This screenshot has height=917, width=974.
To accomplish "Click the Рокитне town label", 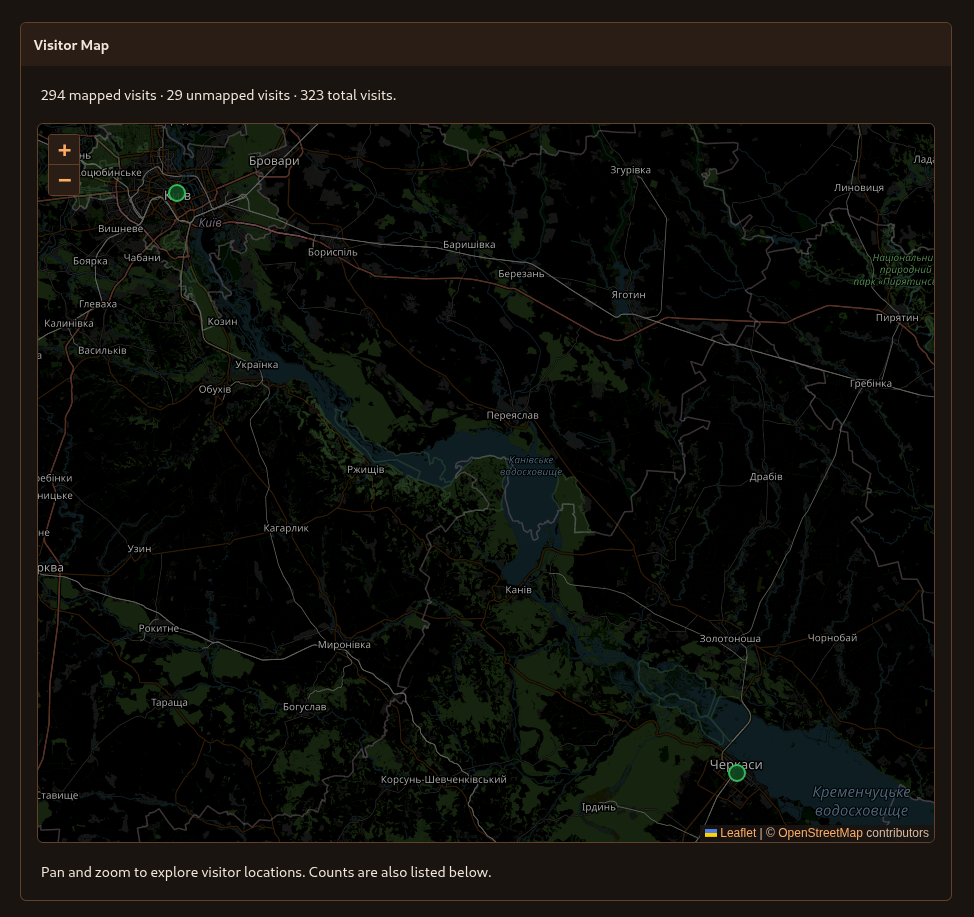I will pos(159,628).
